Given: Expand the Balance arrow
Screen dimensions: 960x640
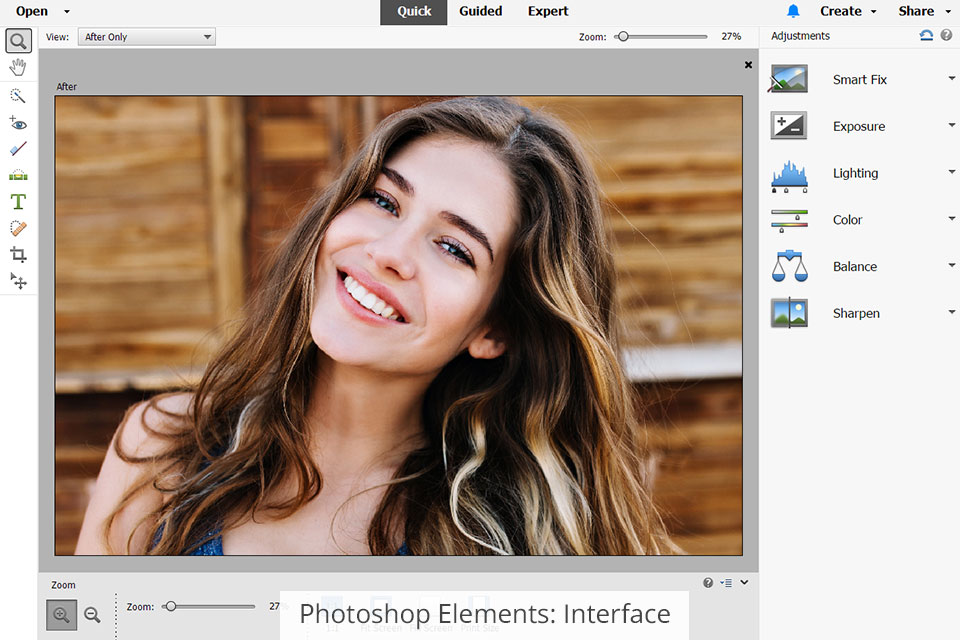Looking at the screenshot, I should [952, 265].
